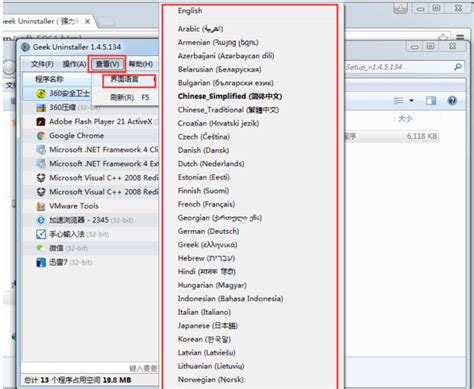The width and height of the screenshot is (474, 389).
Task: Click Explorer change view icon
Action: click(x=398, y=100)
